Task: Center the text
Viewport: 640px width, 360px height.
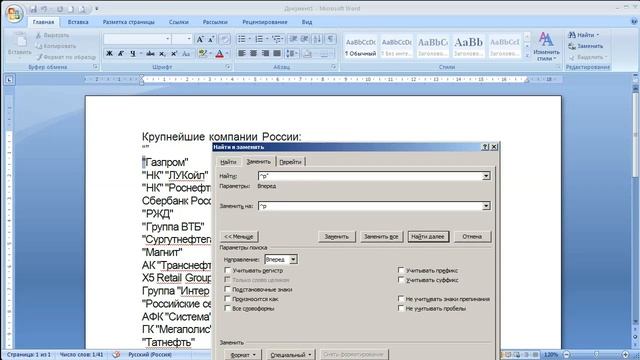Action: [x=253, y=53]
